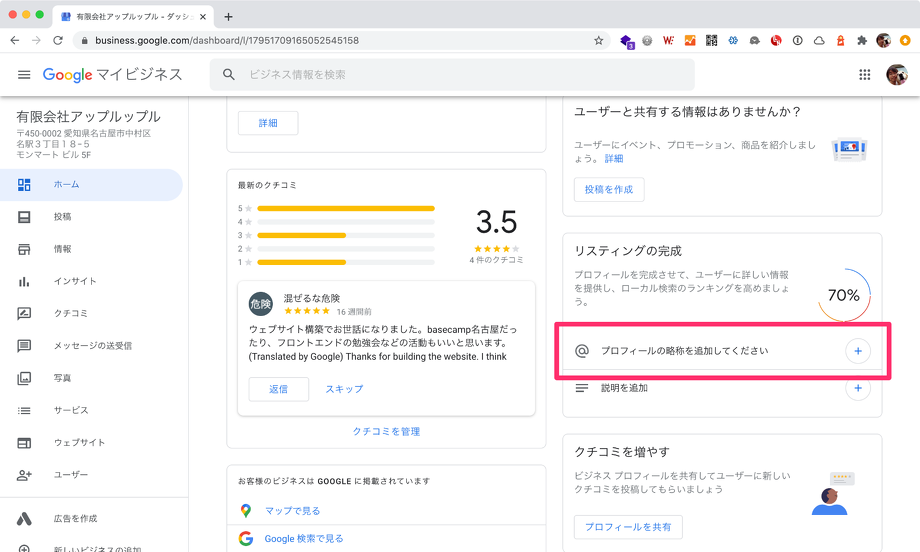
Task: Open クチコミ in the sidebar
Action: [69, 314]
